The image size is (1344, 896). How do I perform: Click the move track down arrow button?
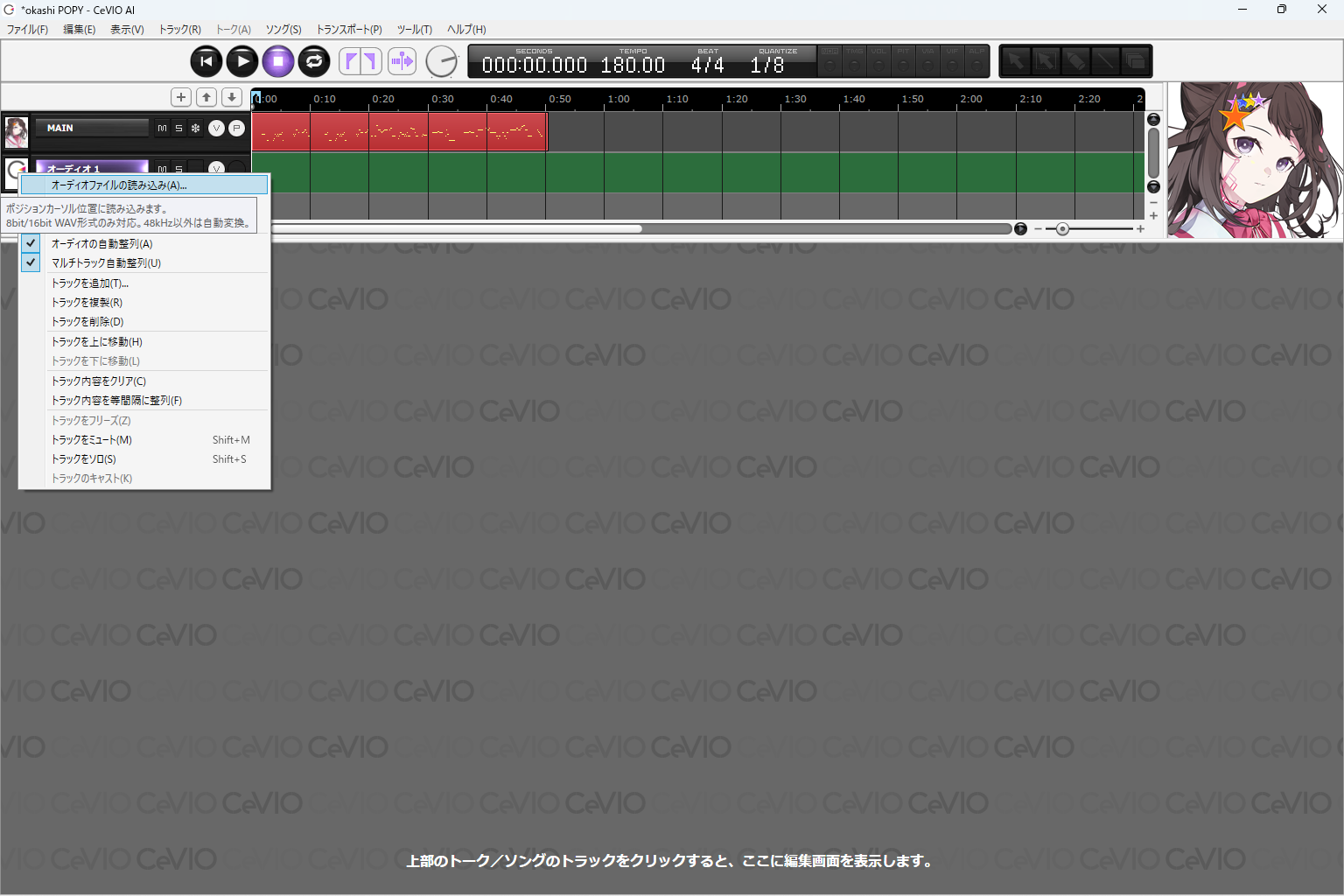(232, 97)
